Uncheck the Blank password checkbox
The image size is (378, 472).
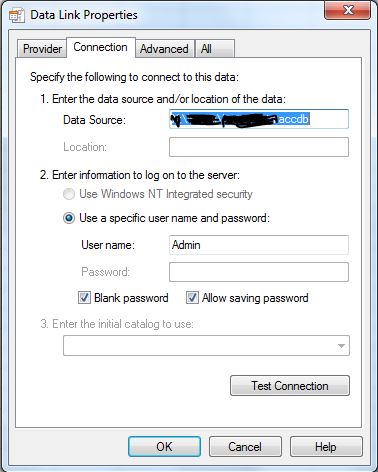pos(84,297)
